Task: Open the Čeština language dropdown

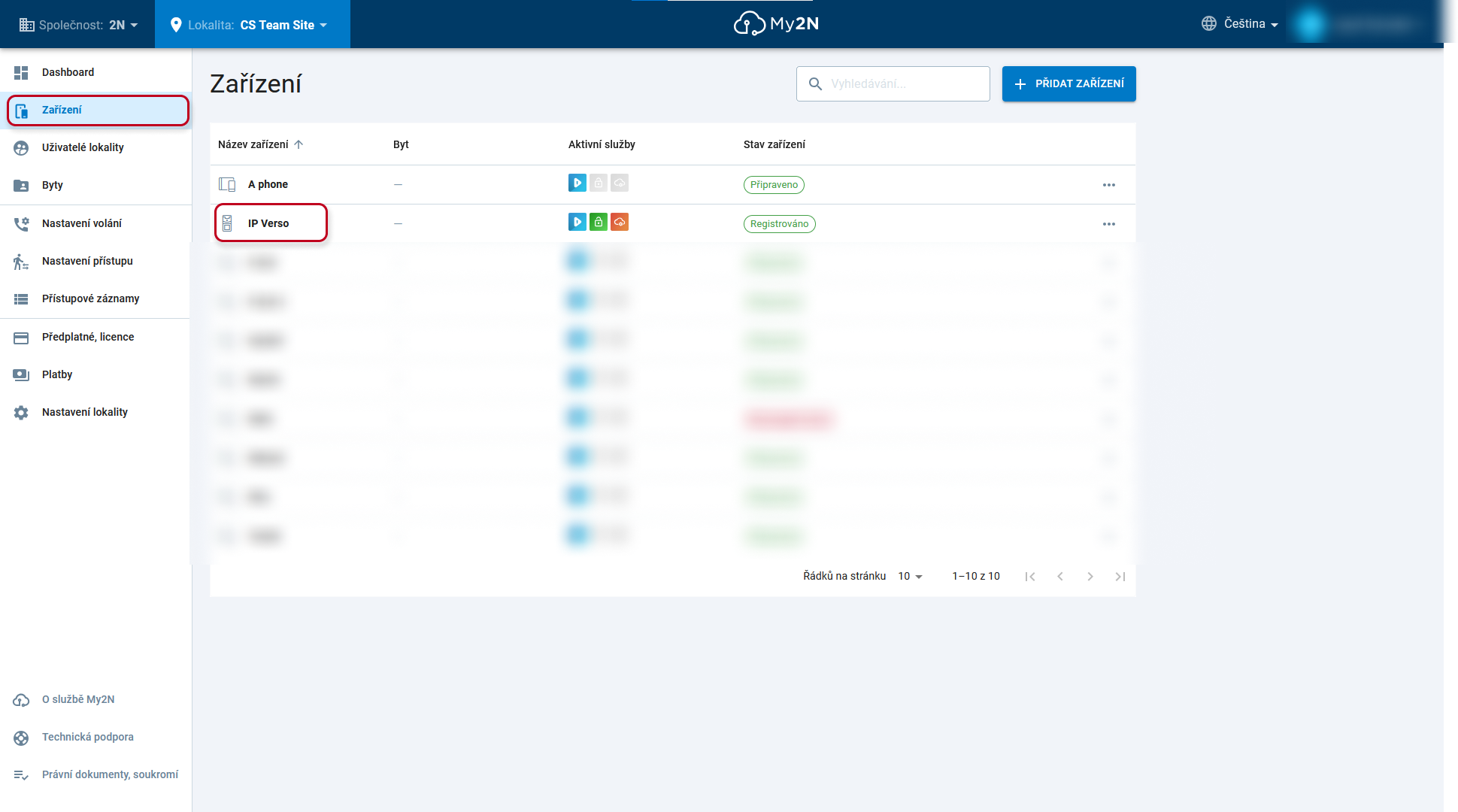Action: tap(1240, 24)
